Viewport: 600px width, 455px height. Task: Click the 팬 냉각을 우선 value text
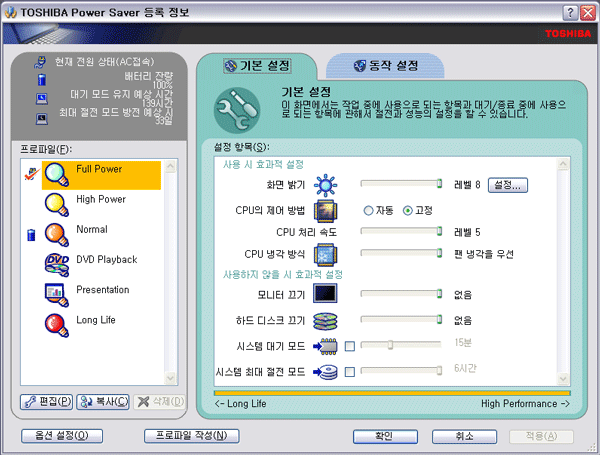(x=484, y=254)
